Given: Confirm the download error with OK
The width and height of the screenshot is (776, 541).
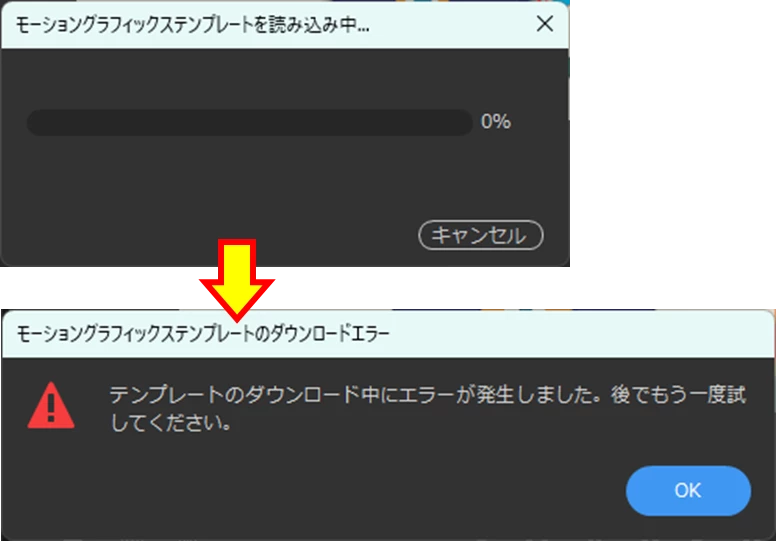Looking at the screenshot, I should click(x=688, y=491).
